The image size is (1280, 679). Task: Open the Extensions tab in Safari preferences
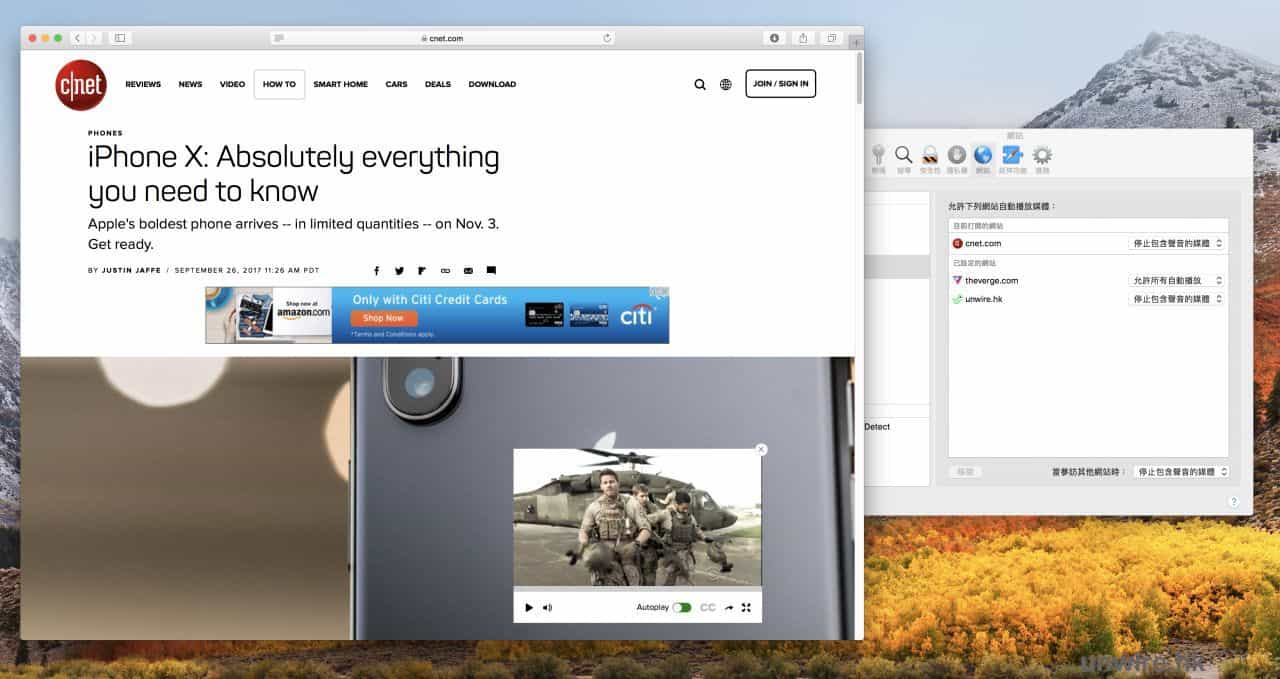[1011, 158]
